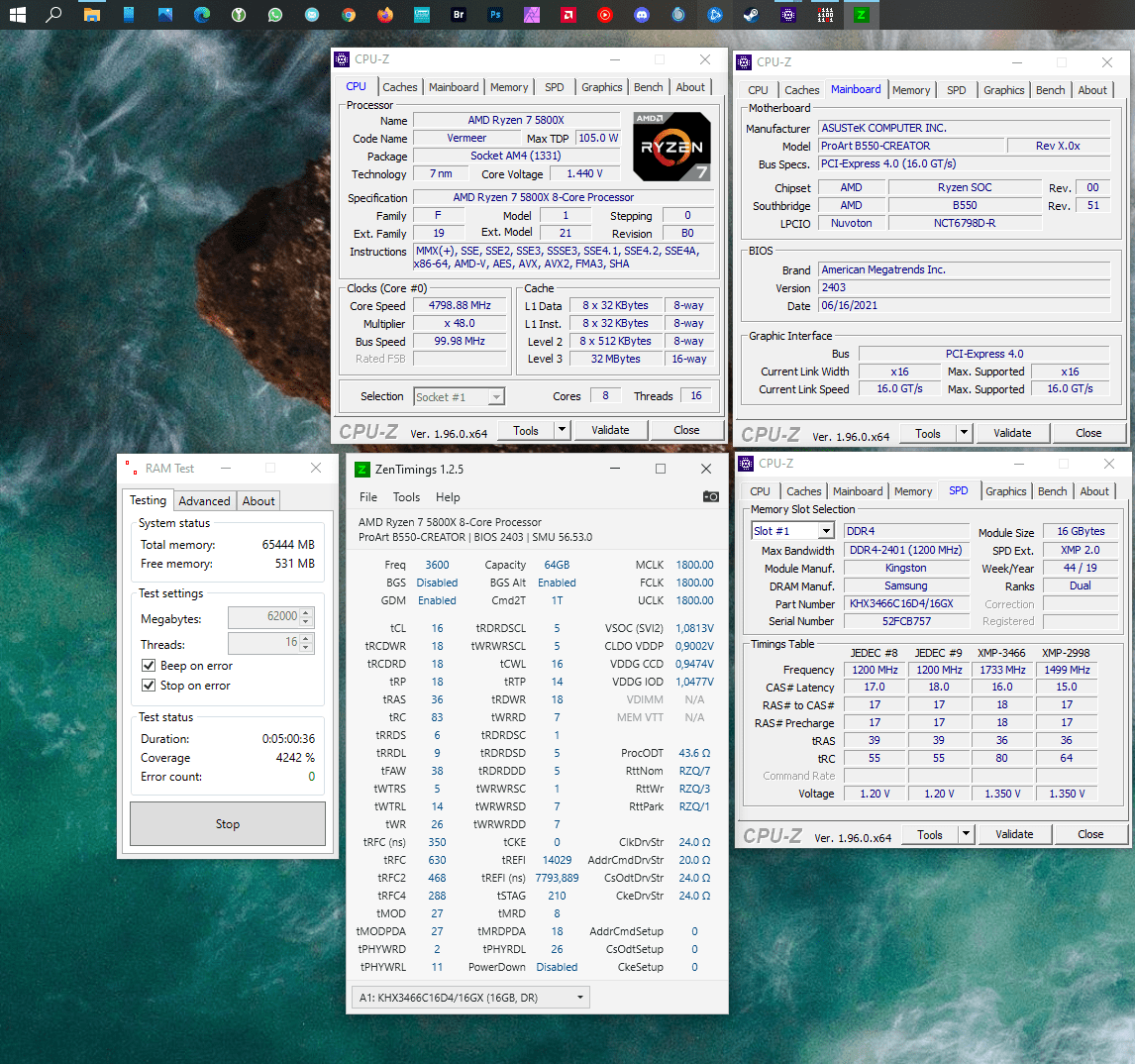Uncheck the Beep on error checkbox
1135x1064 pixels.
point(149,666)
